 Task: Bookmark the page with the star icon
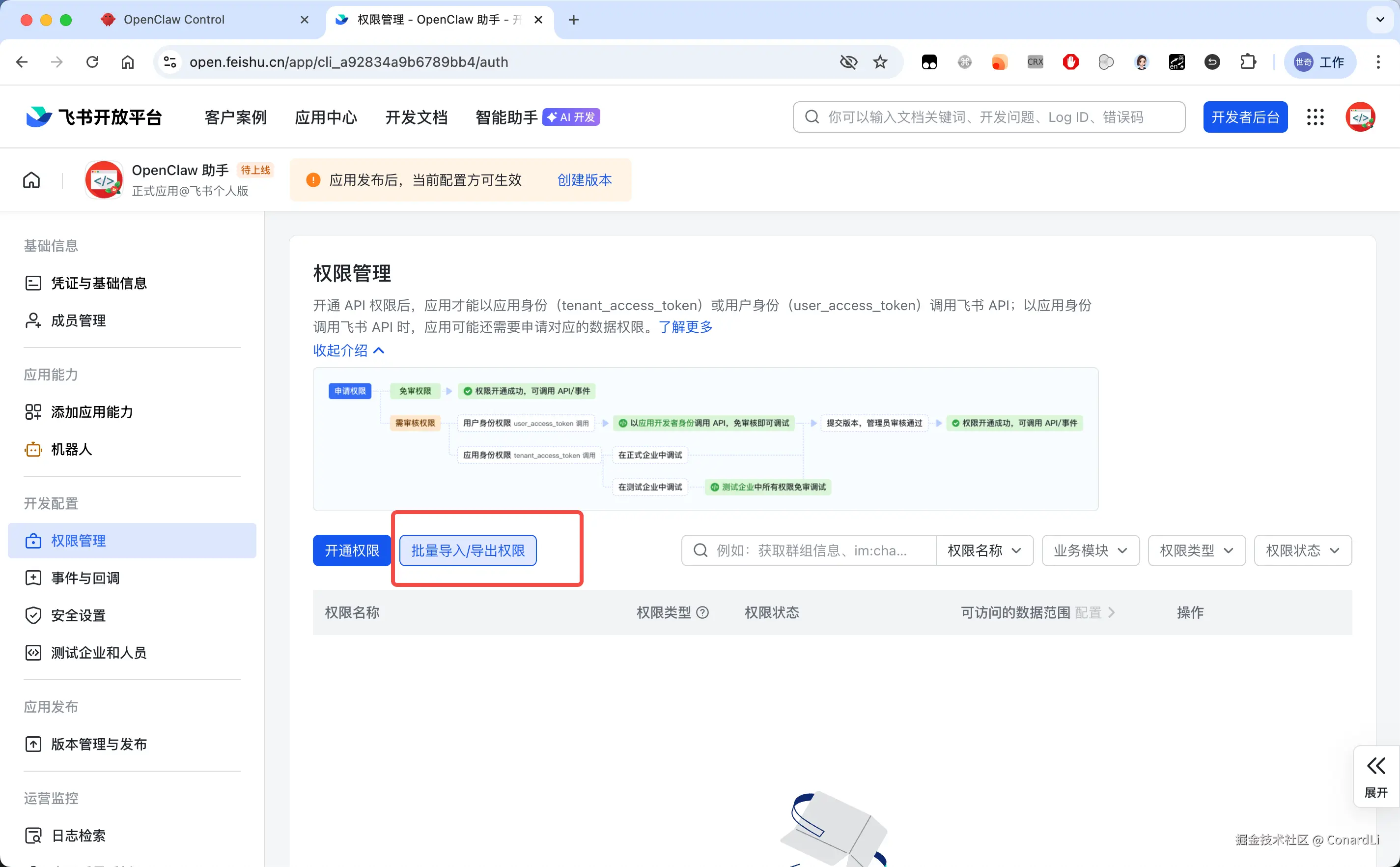tap(880, 62)
